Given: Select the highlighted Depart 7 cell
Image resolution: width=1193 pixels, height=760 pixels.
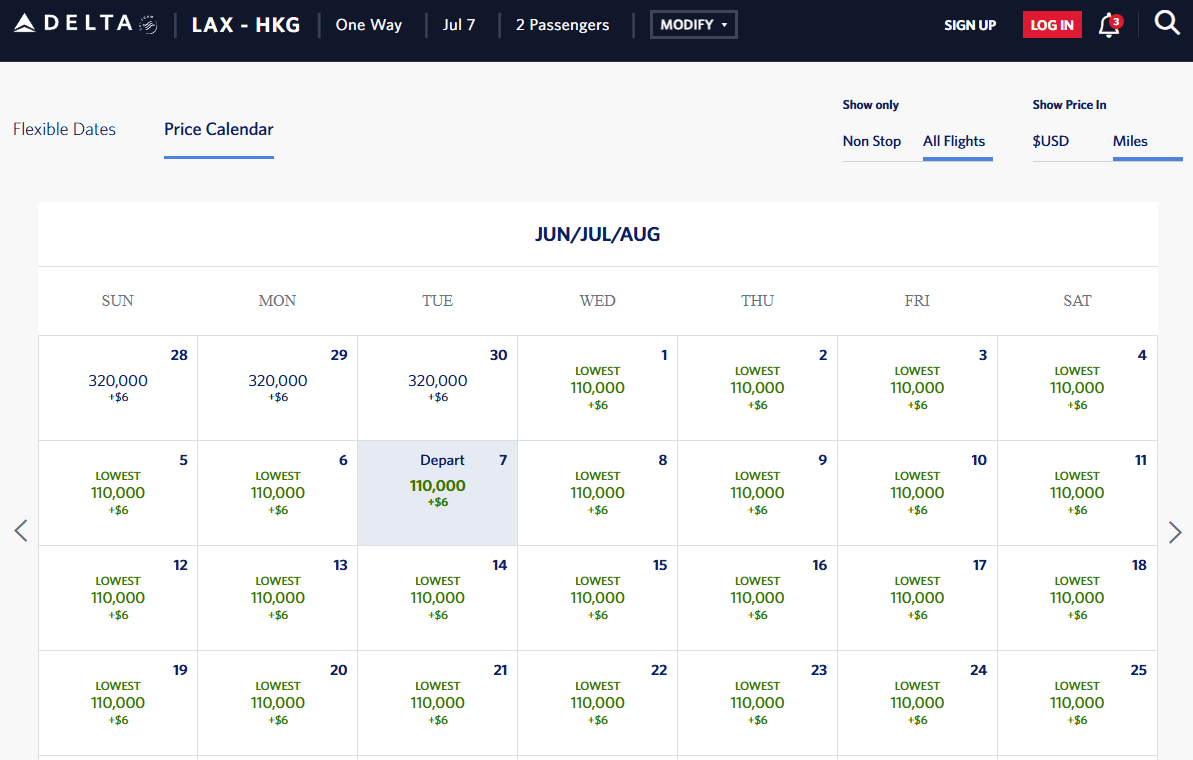Looking at the screenshot, I should tap(437, 493).
